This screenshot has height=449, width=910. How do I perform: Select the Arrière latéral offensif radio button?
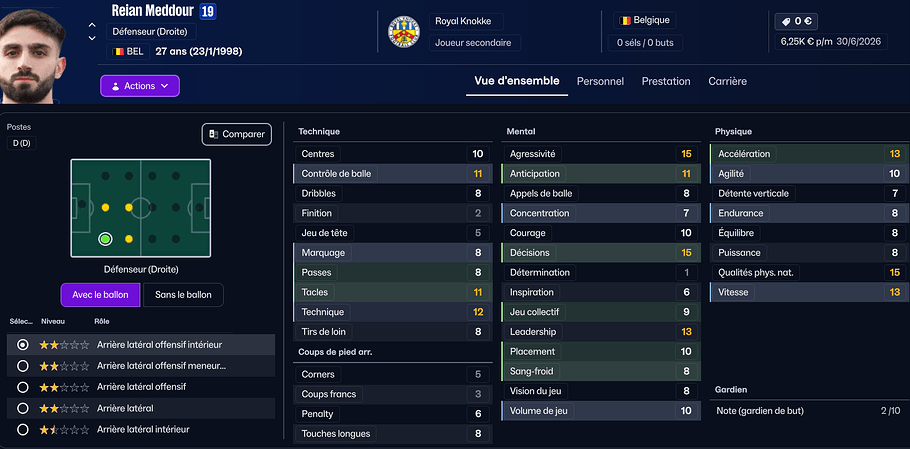point(22,387)
